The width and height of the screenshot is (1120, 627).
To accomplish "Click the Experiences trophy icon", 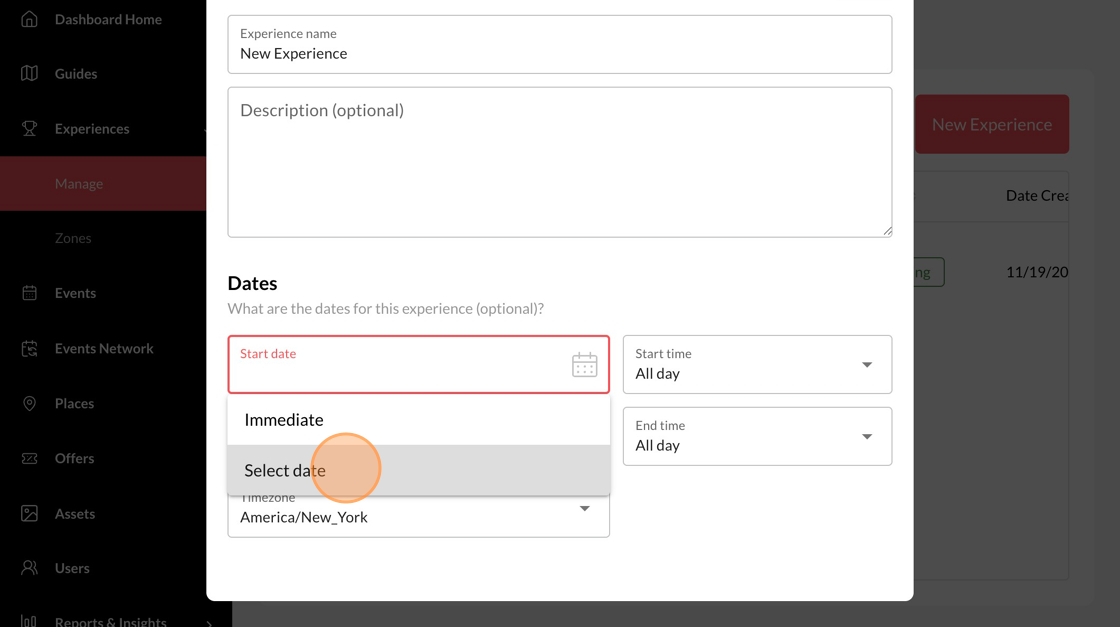I will point(29,128).
